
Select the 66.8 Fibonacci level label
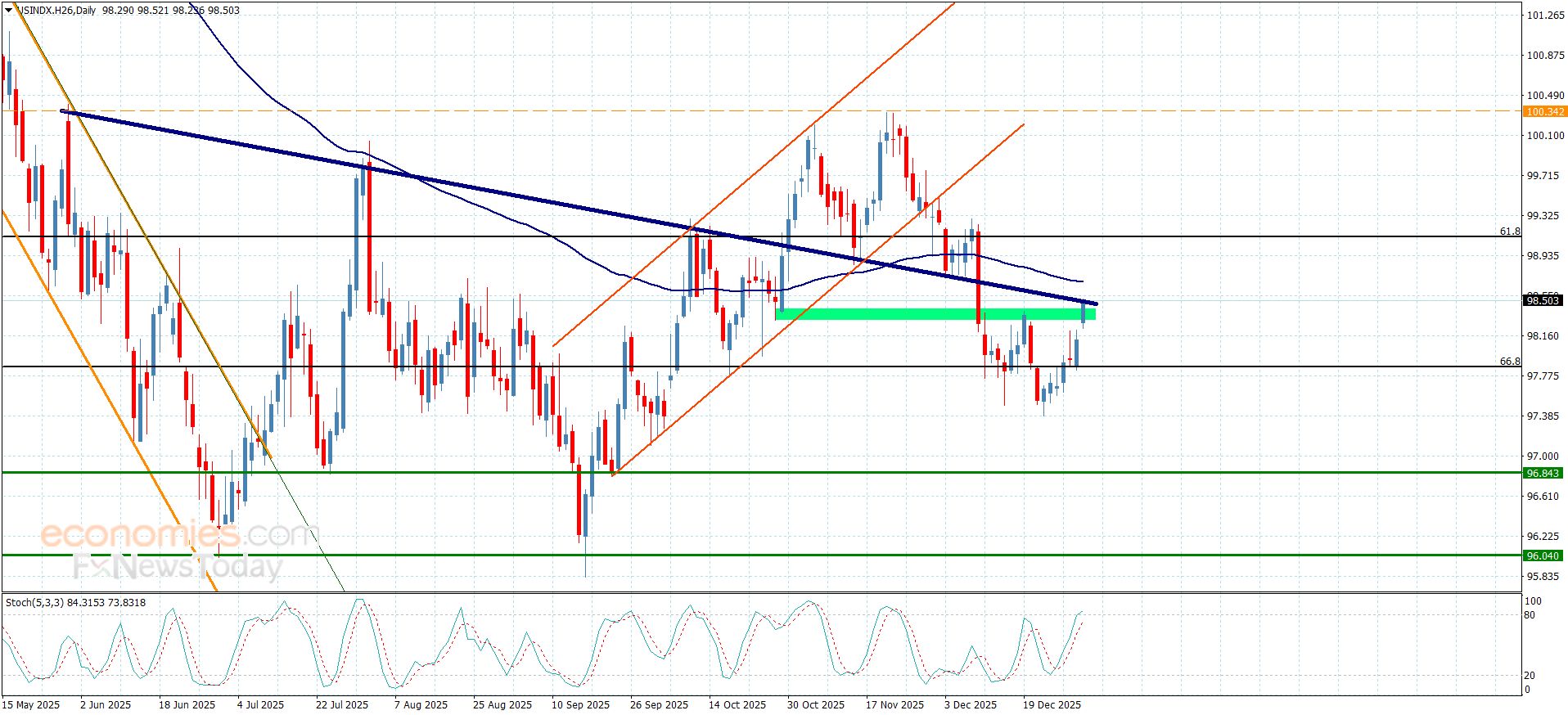1509,362
